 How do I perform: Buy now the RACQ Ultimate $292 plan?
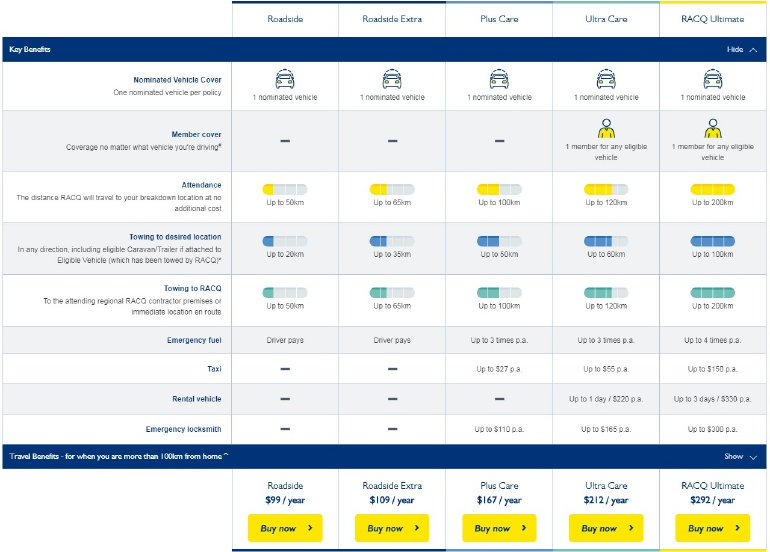[713, 528]
